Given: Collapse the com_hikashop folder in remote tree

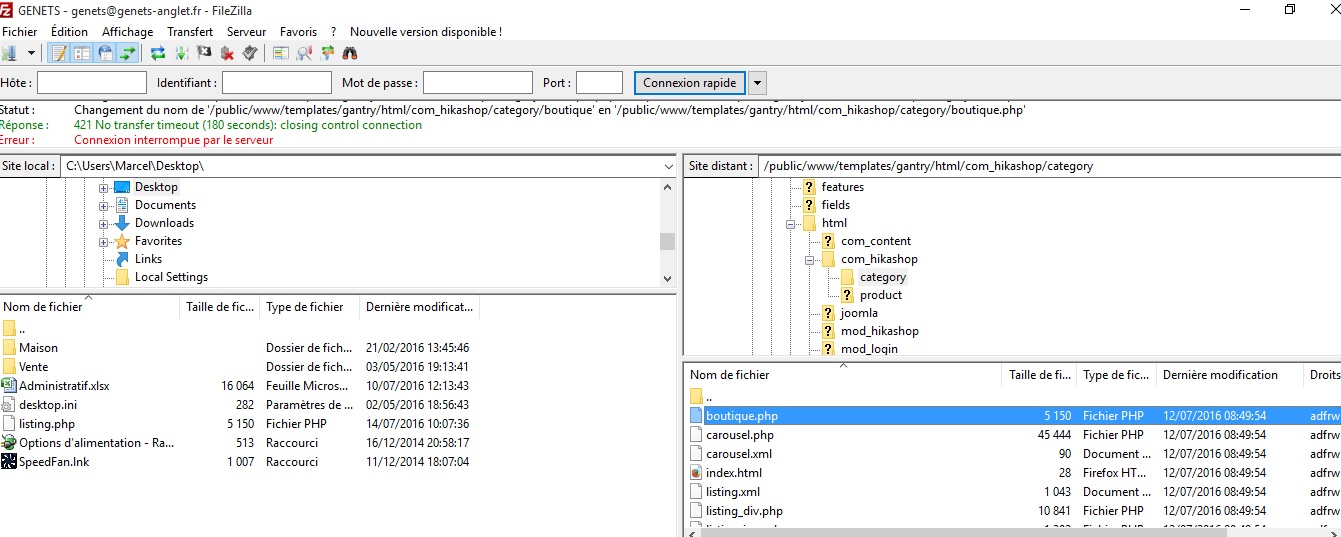Looking at the screenshot, I should (x=810, y=260).
